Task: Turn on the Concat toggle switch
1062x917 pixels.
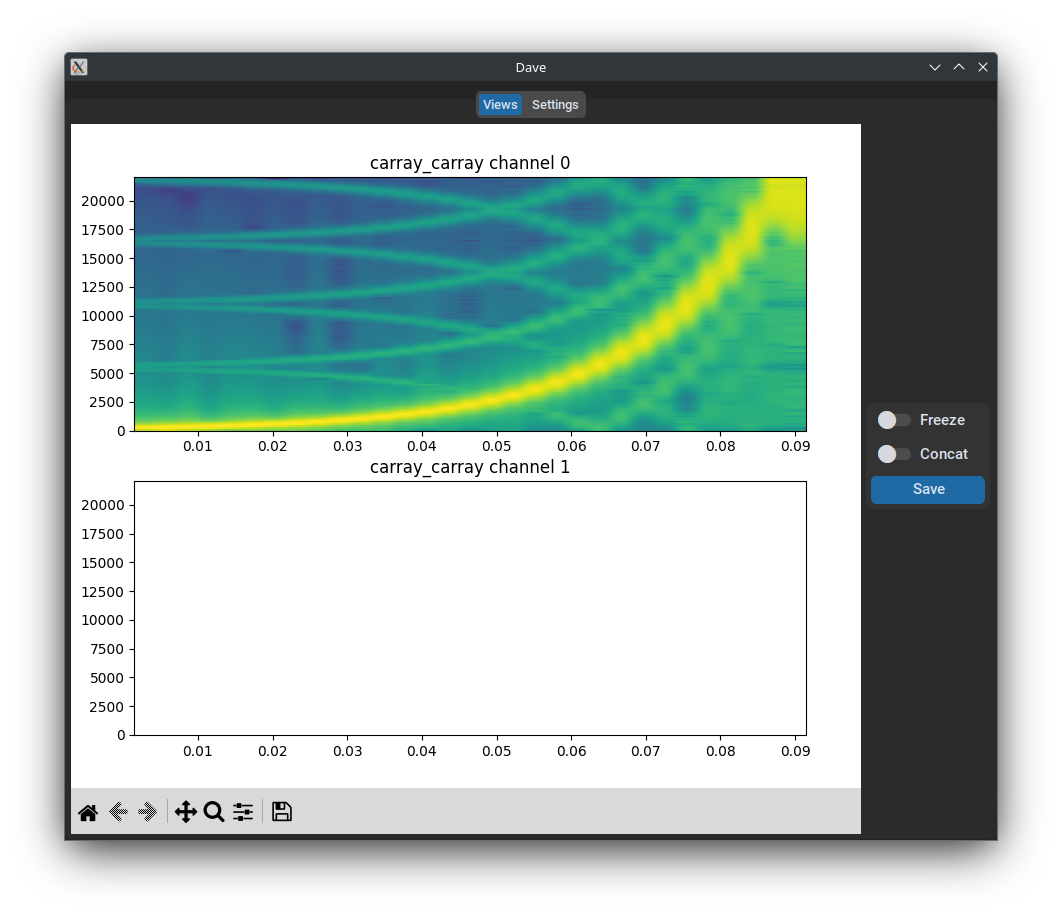Action: click(x=893, y=454)
